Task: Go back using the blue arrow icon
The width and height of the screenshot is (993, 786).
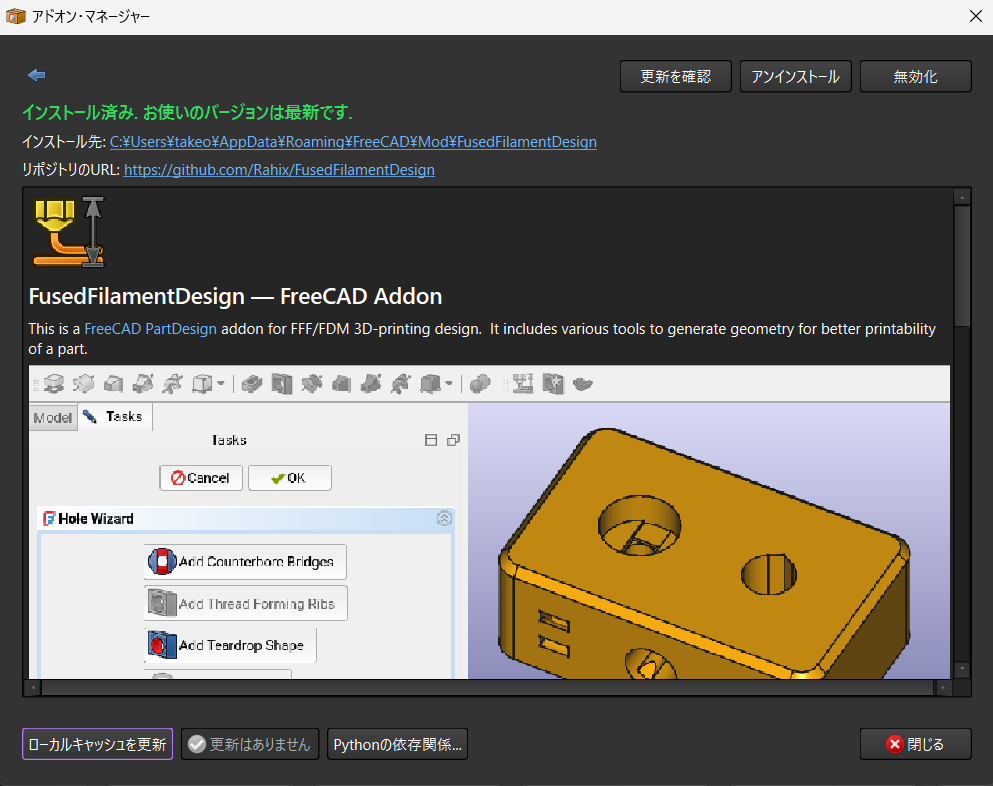Action: point(37,75)
